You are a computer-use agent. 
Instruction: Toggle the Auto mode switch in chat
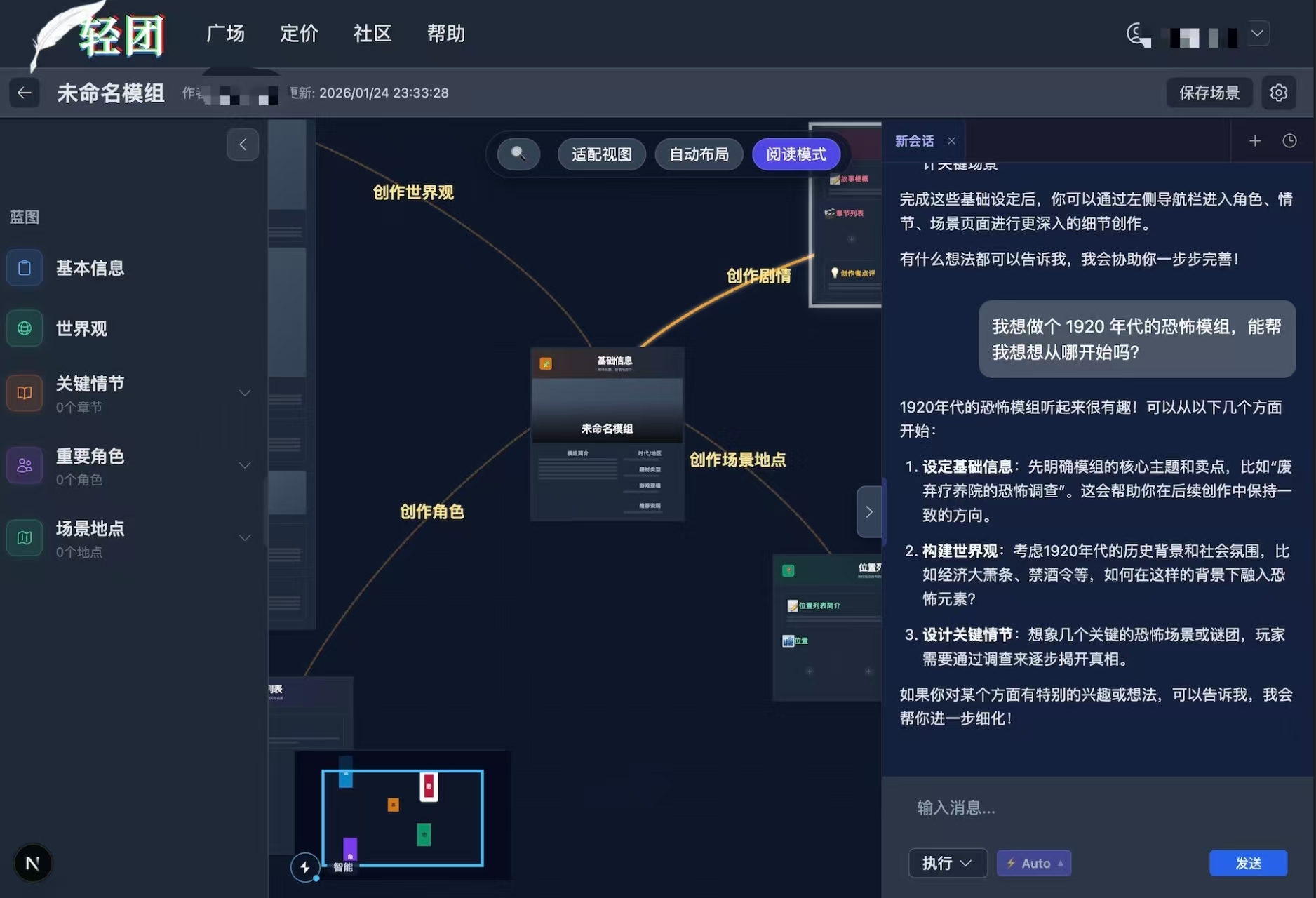click(1034, 863)
